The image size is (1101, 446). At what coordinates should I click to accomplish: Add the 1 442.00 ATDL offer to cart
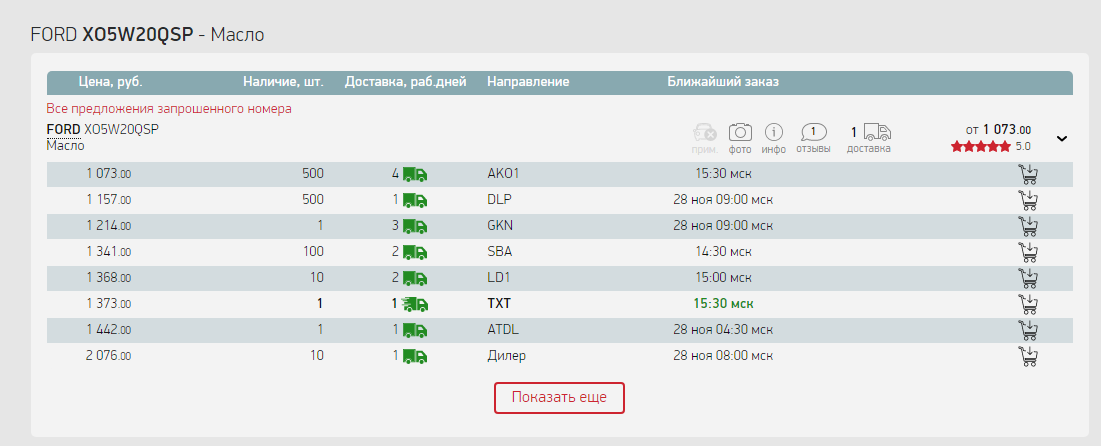tap(1028, 330)
